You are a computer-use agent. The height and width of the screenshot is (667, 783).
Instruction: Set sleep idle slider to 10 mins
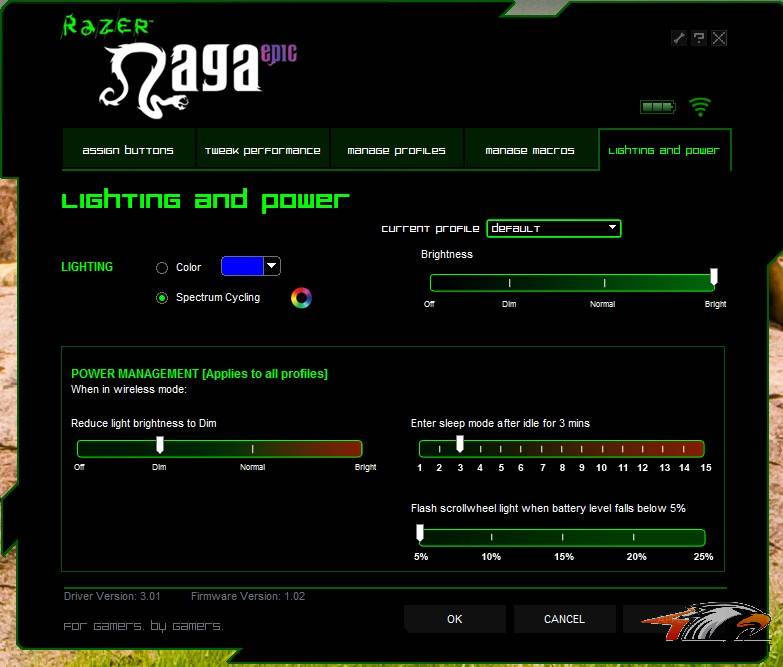(x=602, y=449)
